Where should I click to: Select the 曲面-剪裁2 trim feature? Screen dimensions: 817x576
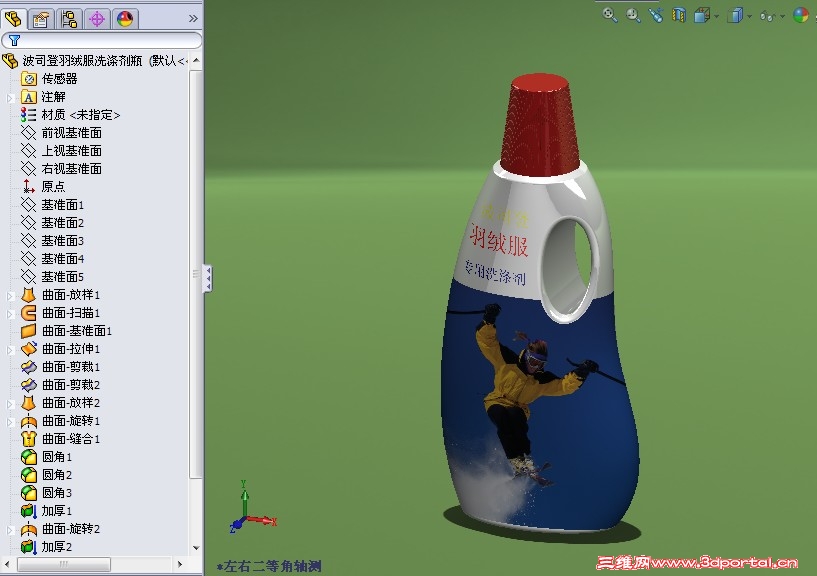click(x=60, y=385)
